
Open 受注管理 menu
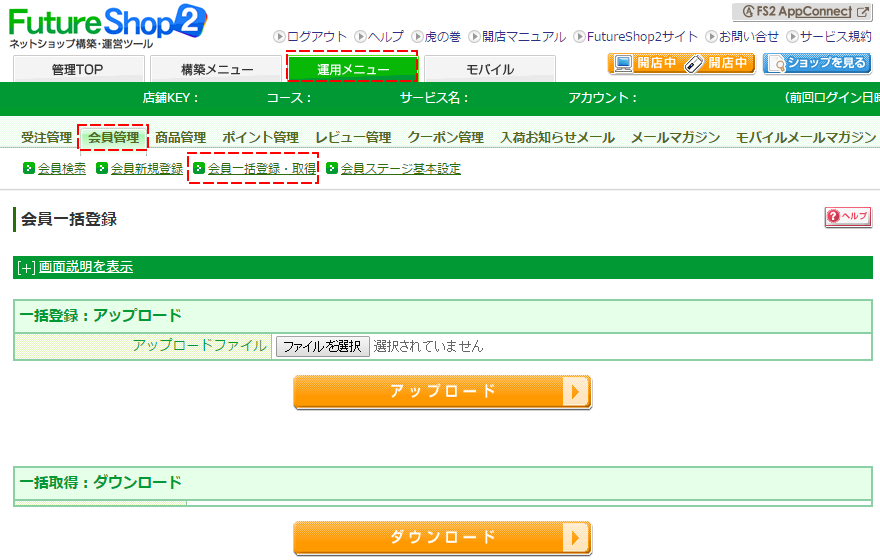(47, 137)
